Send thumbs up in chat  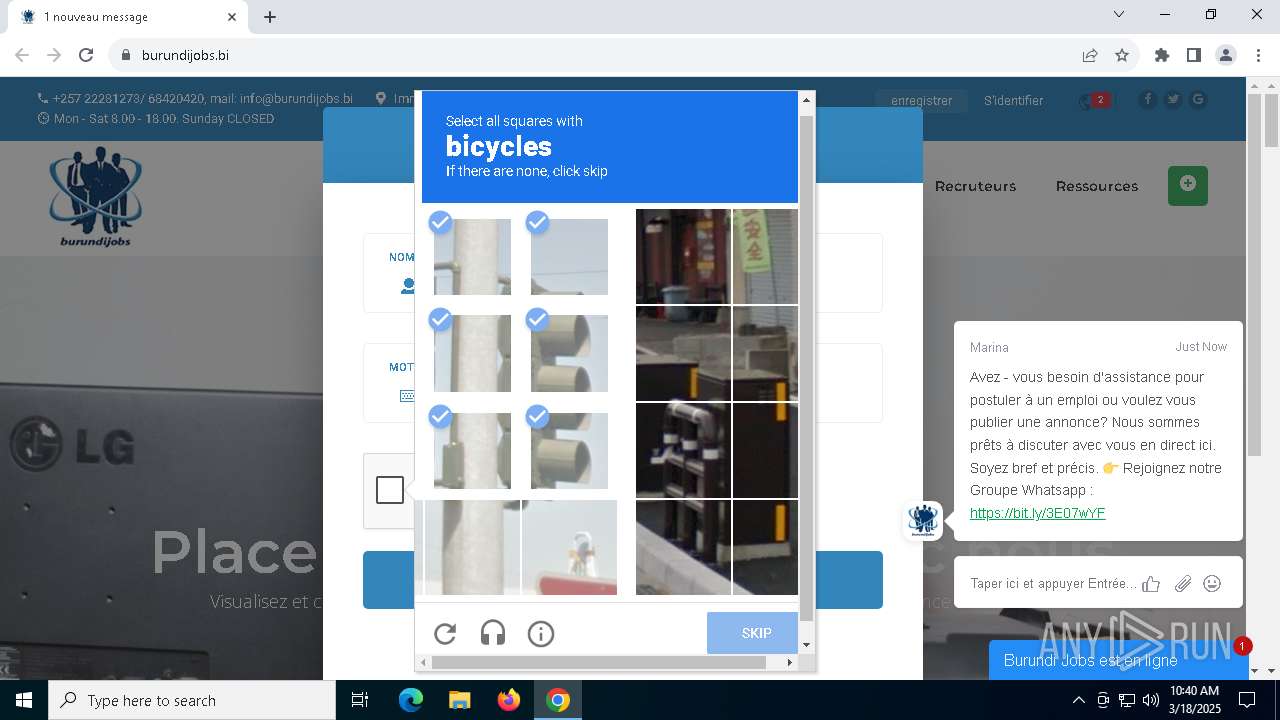1151,584
